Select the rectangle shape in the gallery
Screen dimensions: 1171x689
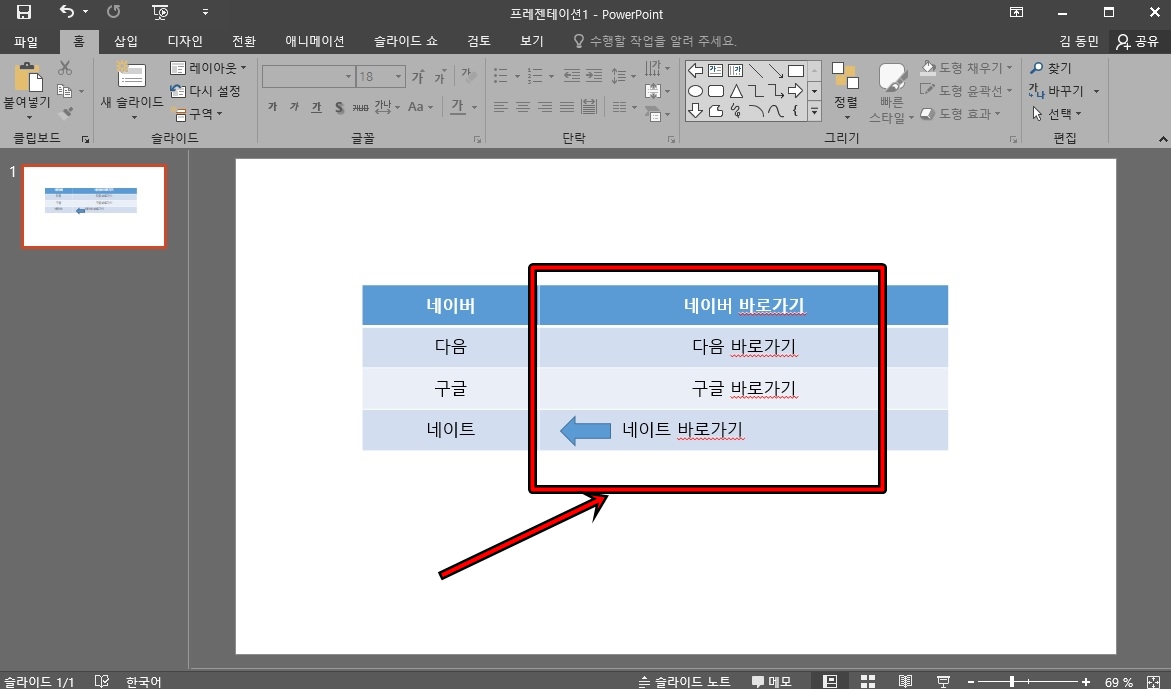[796, 71]
